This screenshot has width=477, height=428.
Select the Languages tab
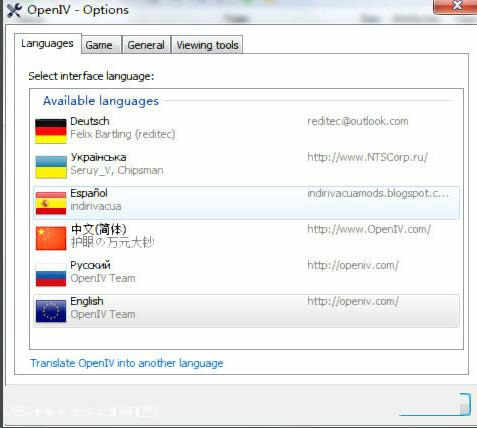pyautogui.click(x=48, y=43)
